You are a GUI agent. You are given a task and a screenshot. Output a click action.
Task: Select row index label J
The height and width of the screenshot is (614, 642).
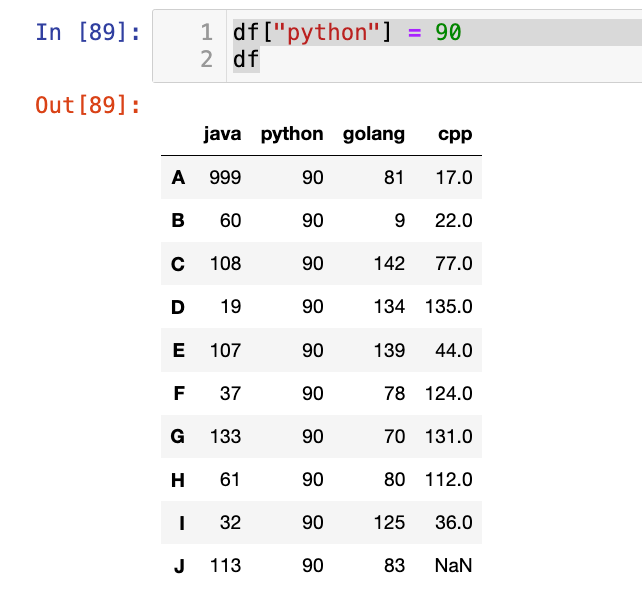click(x=179, y=566)
